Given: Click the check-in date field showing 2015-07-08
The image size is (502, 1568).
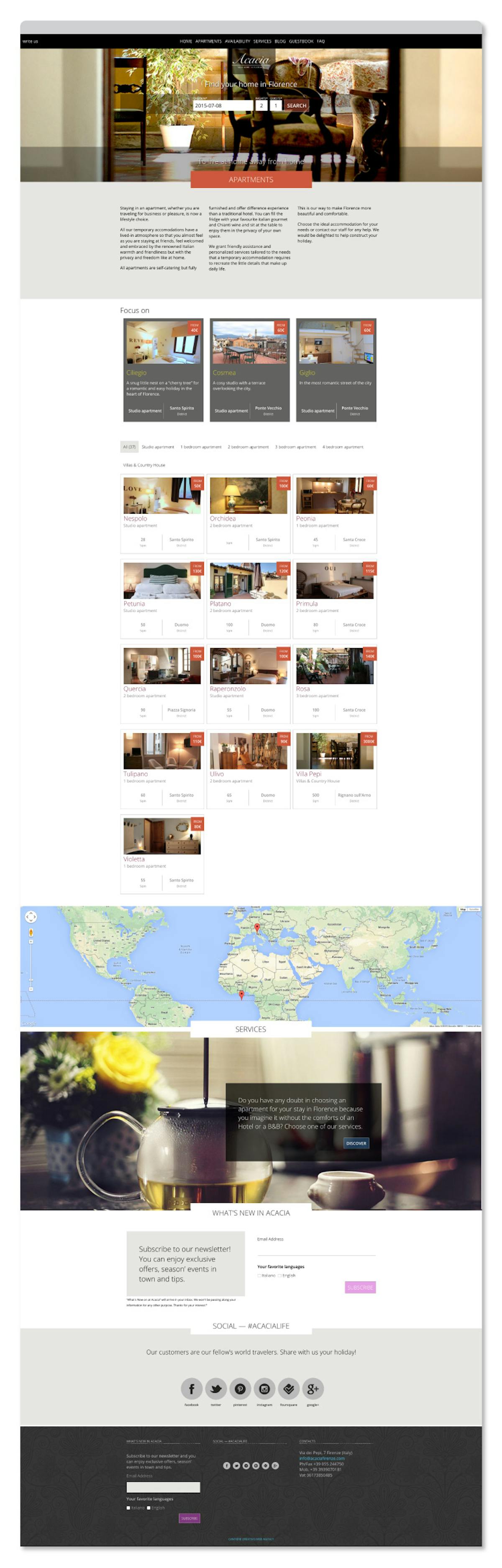Looking at the screenshot, I should 223,105.
